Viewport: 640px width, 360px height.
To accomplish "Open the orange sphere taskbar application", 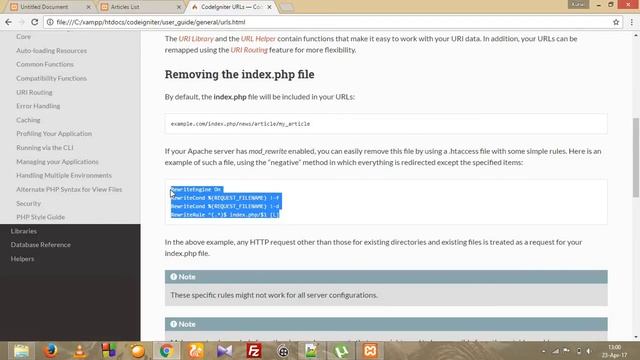I will [x=138, y=351].
